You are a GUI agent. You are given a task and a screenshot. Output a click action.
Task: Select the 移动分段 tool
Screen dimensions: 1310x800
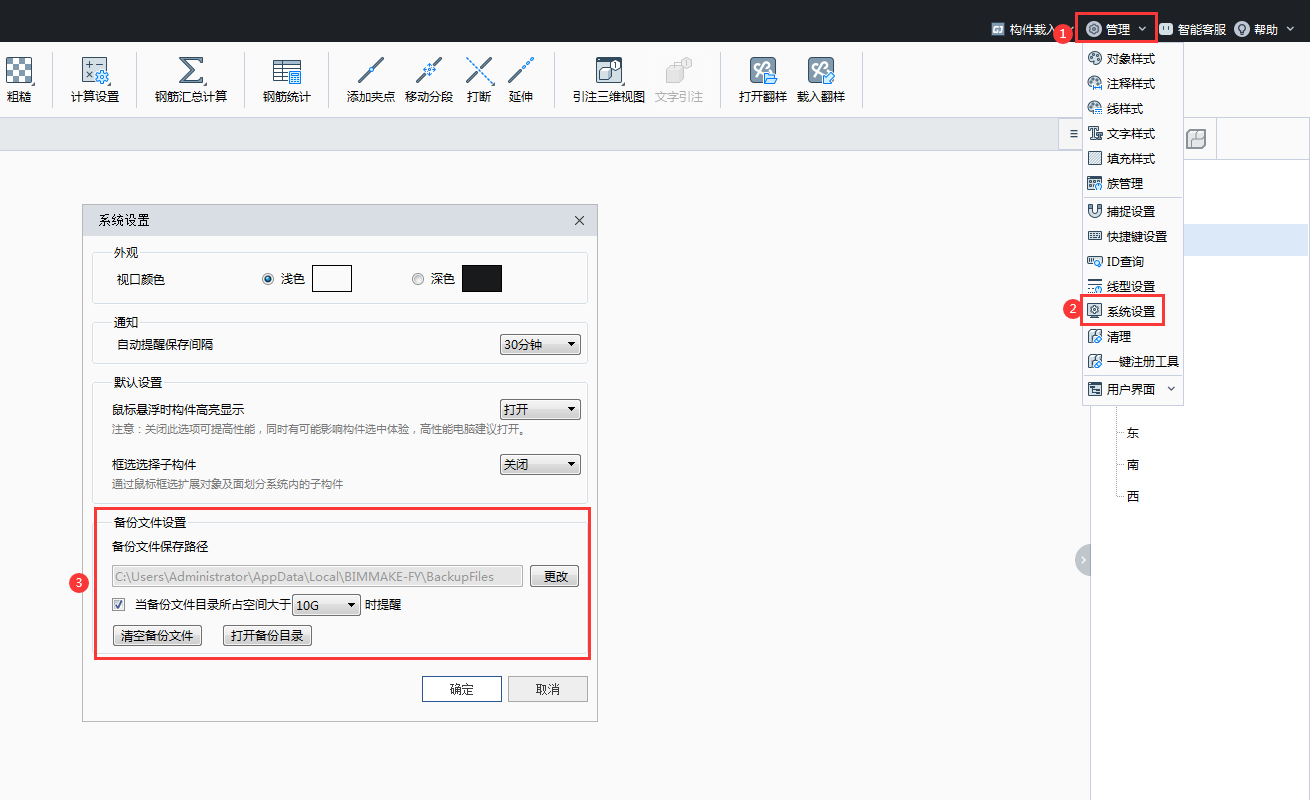(x=429, y=80)
